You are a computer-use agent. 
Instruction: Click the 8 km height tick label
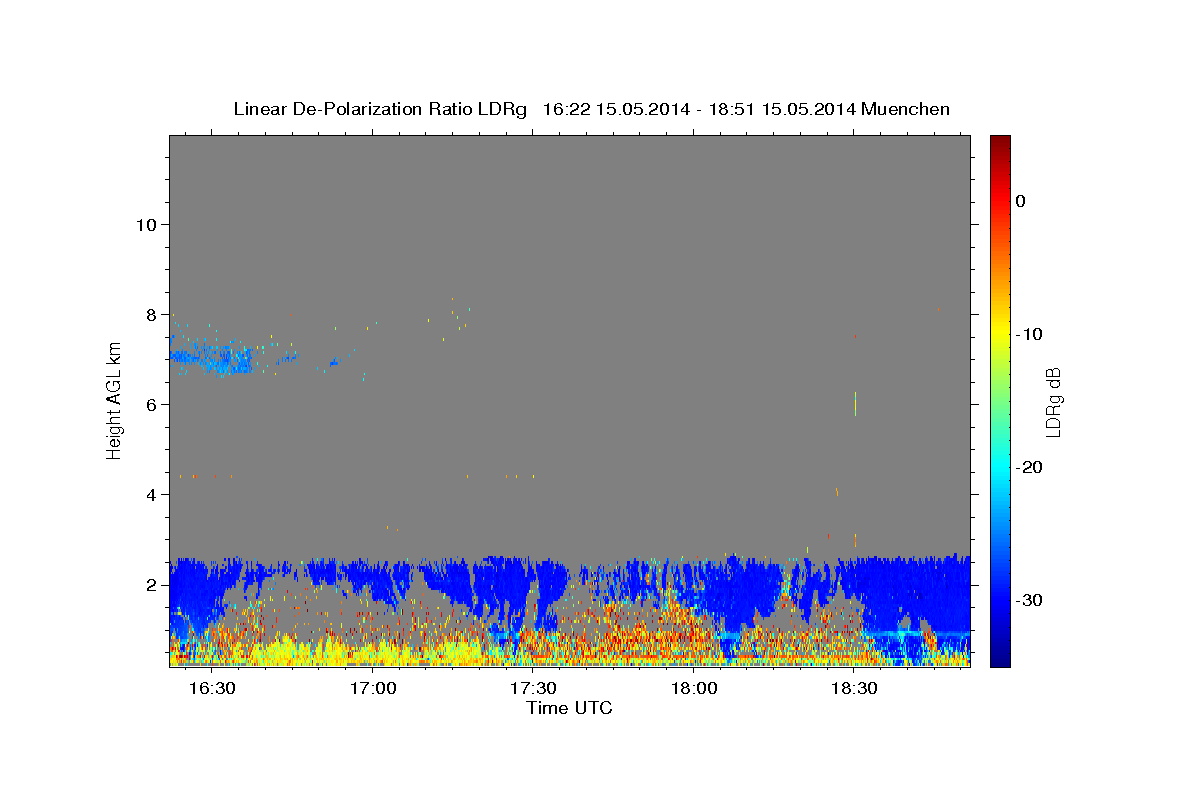point(152,314)
